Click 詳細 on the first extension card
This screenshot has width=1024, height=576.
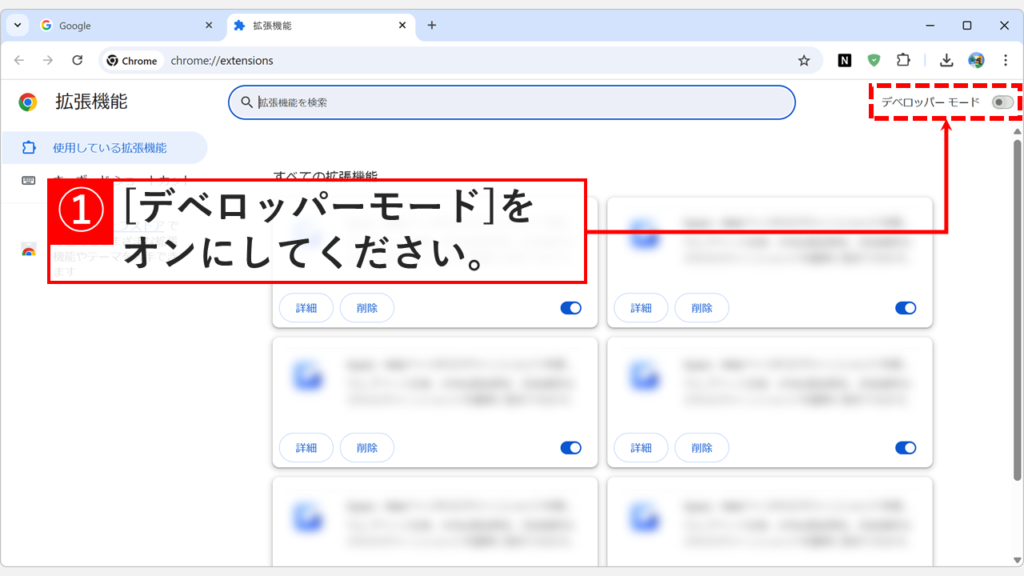click(x=305, y=307)
